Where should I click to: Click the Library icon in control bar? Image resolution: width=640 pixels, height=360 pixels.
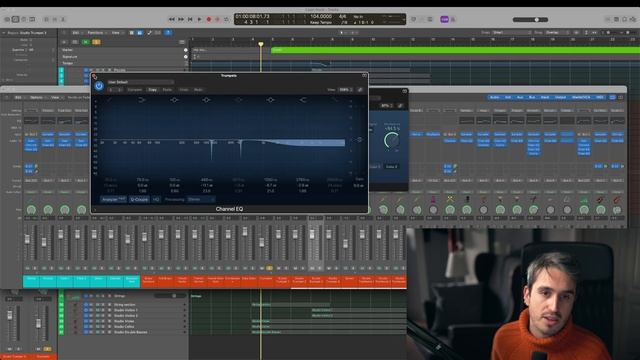[7, 19]
